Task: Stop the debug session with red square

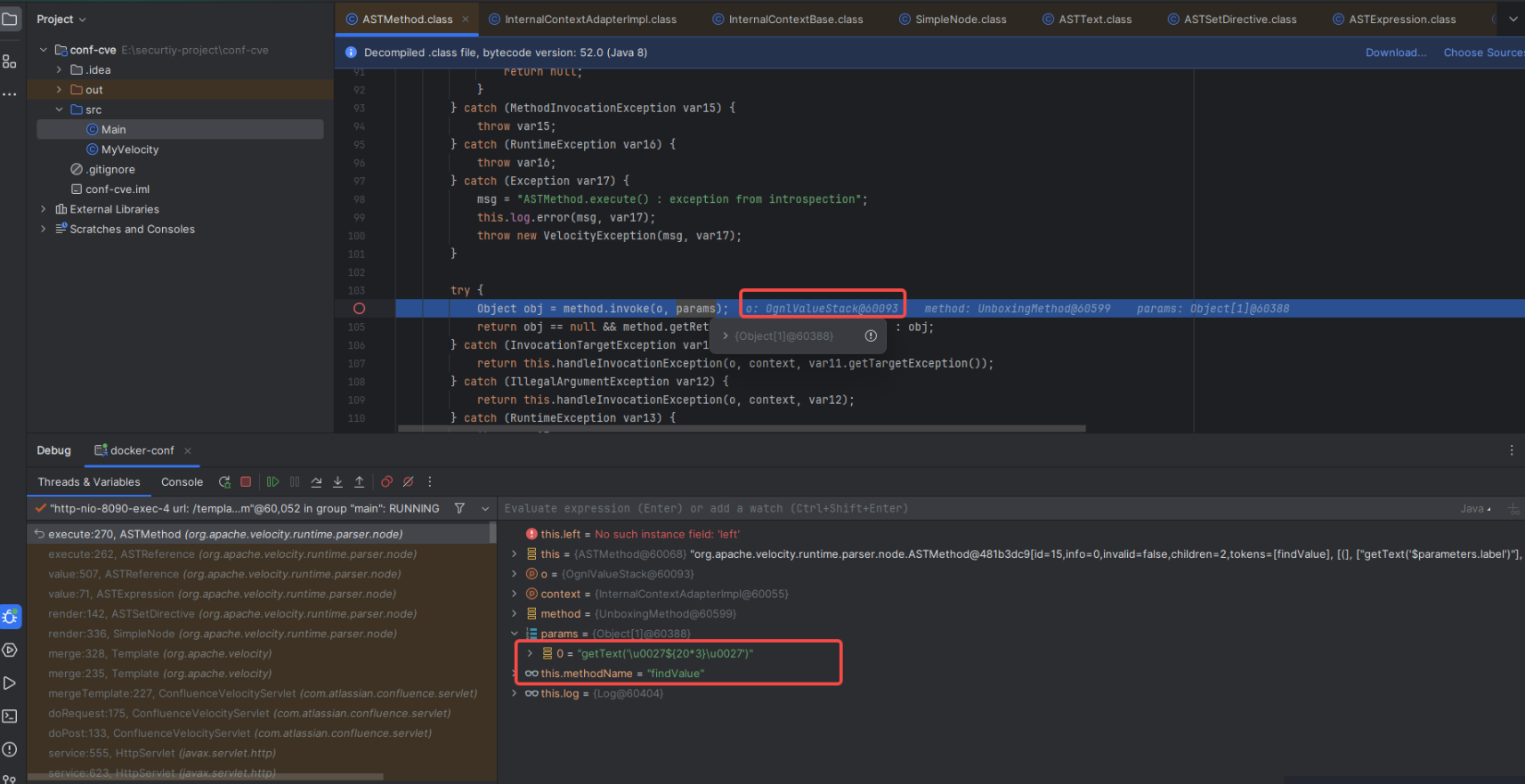Action: [x=246, y=481]
